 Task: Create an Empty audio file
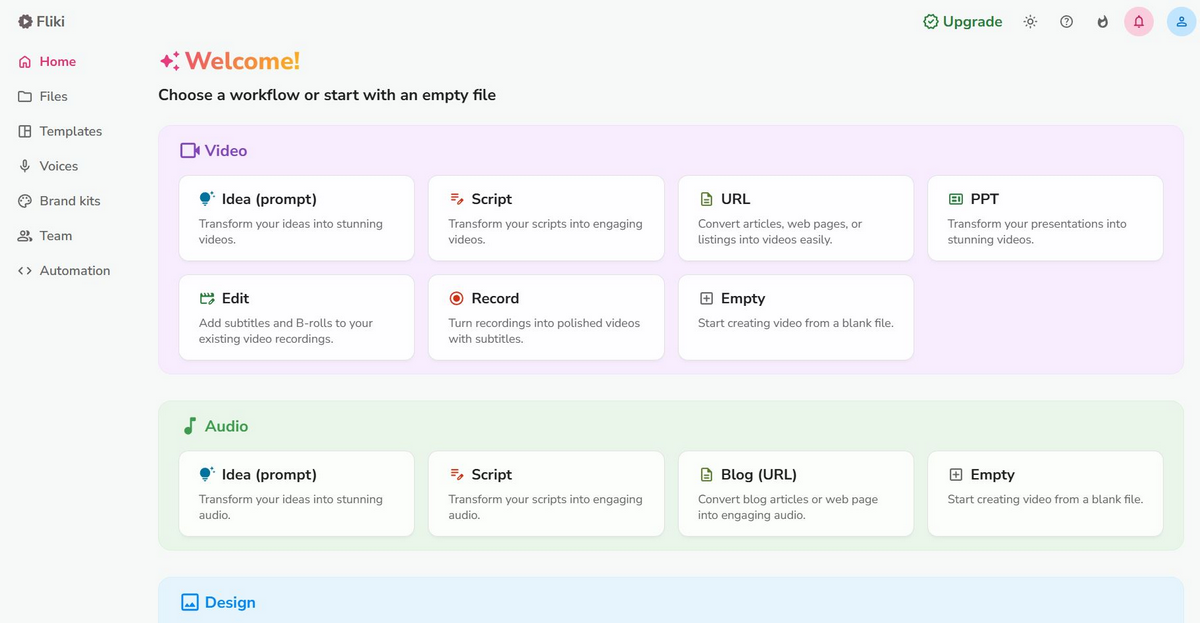click(1045, 493)
